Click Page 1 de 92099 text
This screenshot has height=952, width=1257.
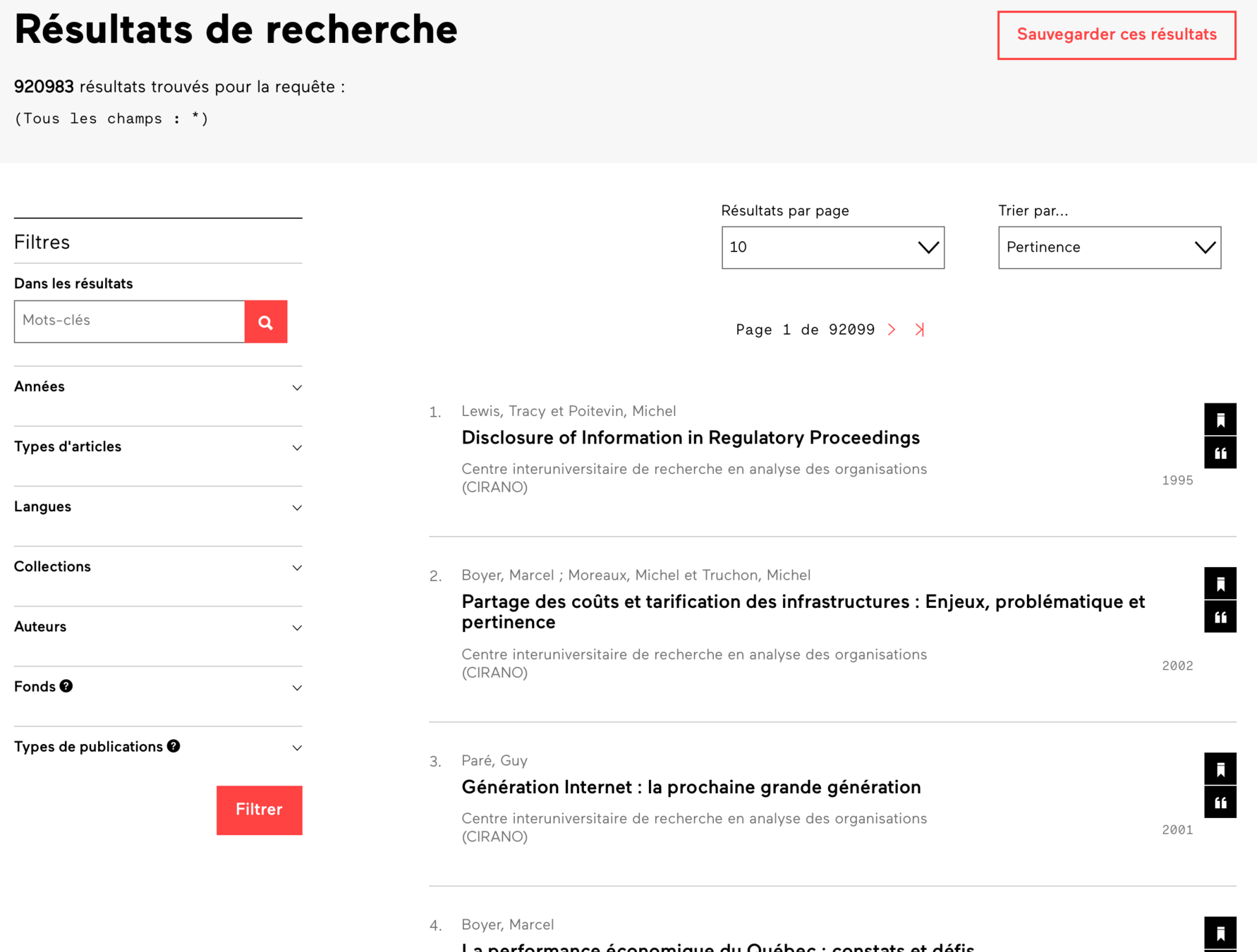(x=805, y=330)
